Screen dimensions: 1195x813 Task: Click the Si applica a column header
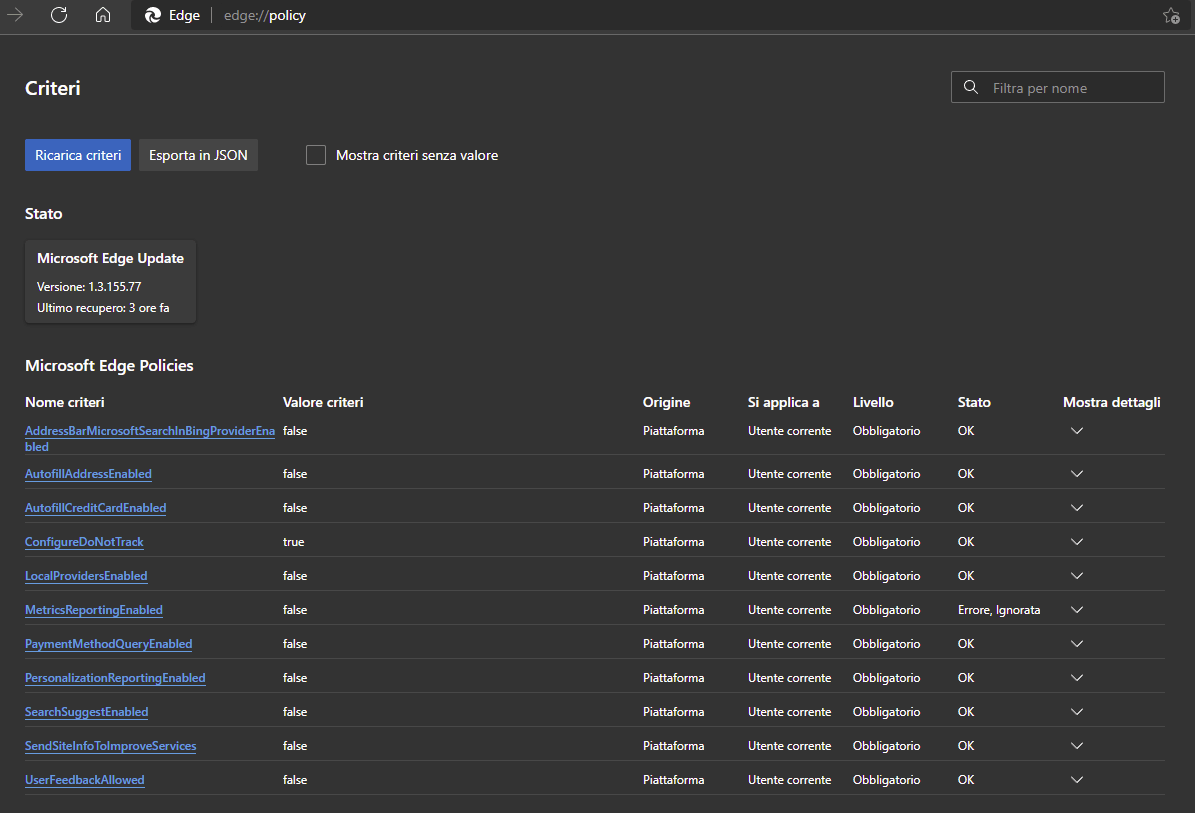coord(783,402)
